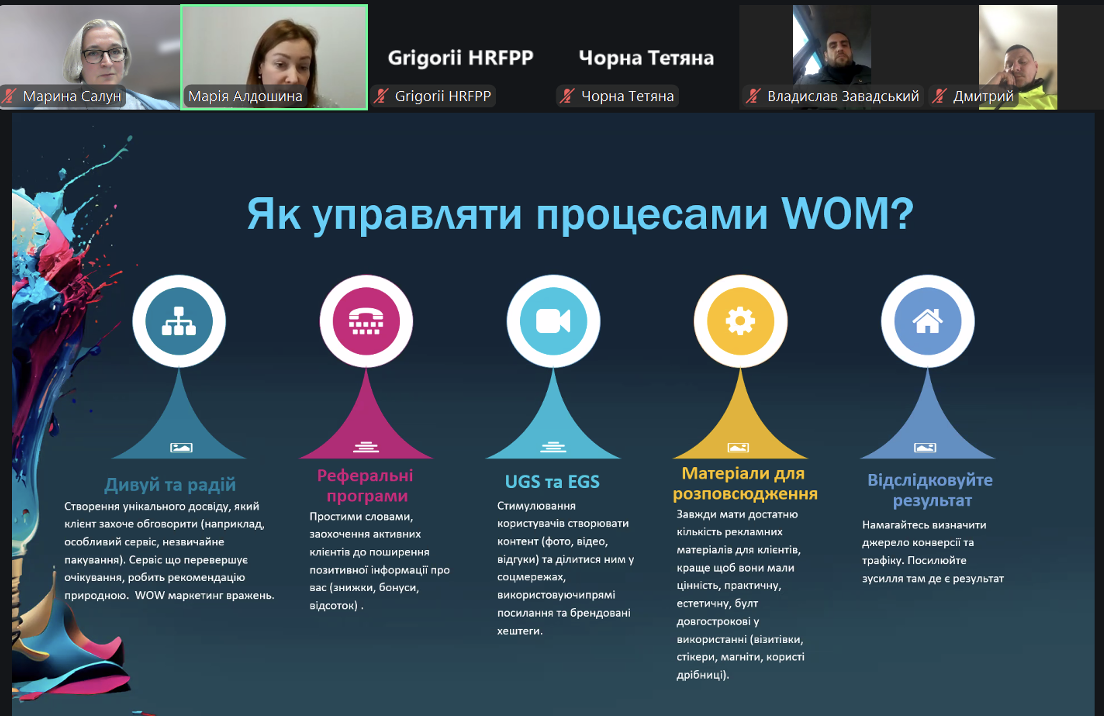Image resolution: width=1104 pixels, height=716 pixels.
Task: Click muted microphone icon next to Grigorii HRFPP
Action: coord(383,97)
